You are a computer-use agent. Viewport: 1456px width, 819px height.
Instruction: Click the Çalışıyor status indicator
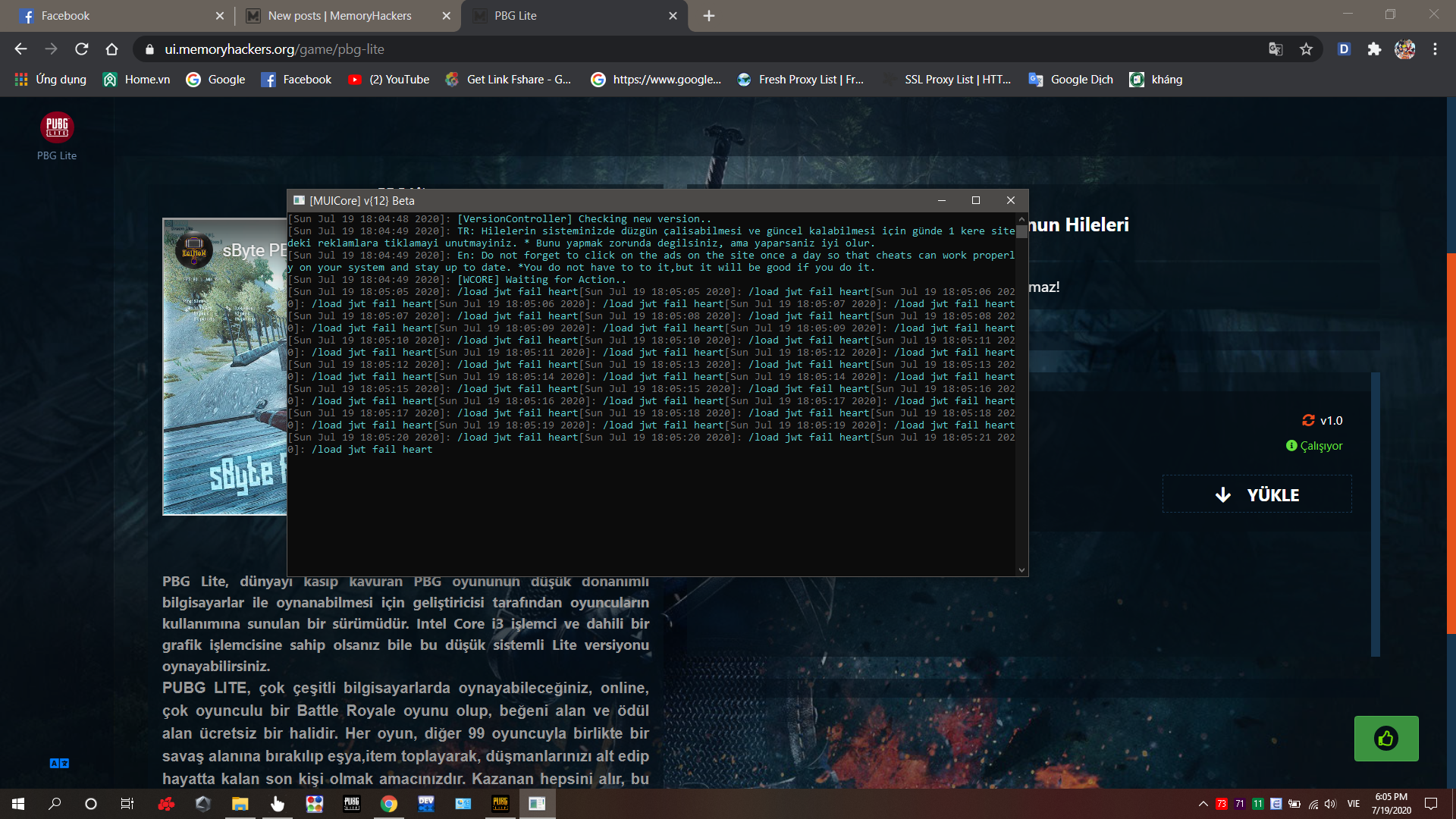(x=1314, y=446)
